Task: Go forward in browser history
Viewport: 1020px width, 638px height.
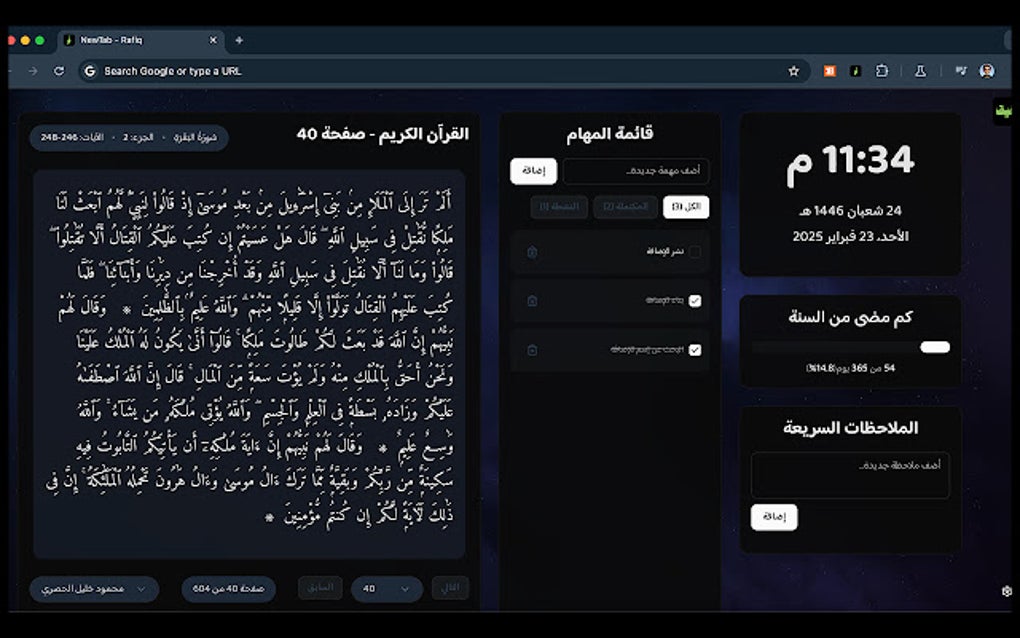Action: (33, 71)
